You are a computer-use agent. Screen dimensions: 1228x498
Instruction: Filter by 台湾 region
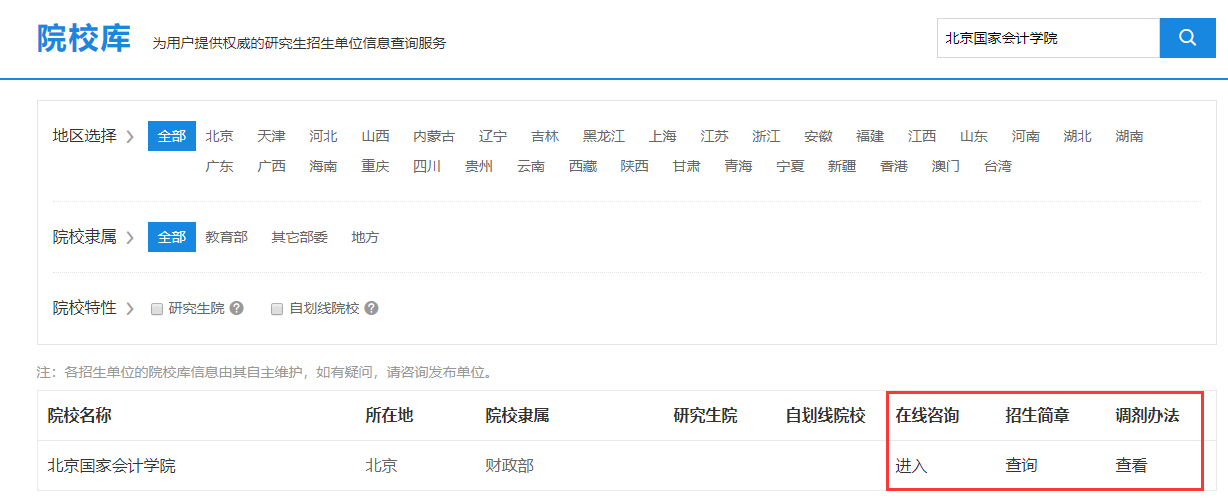tap(997, 166)
